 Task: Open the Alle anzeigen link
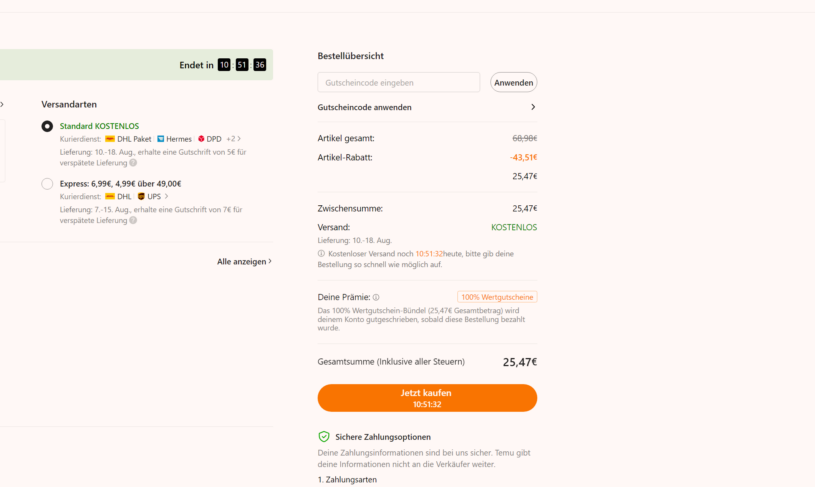pyautogui.click(x=244, y=262)
